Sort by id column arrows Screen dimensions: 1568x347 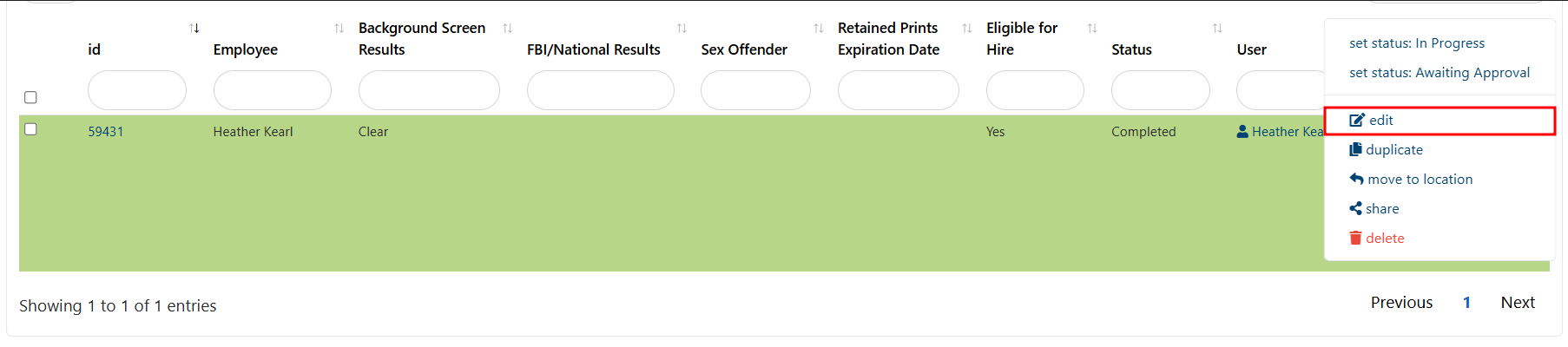click(x=194, y=29)
